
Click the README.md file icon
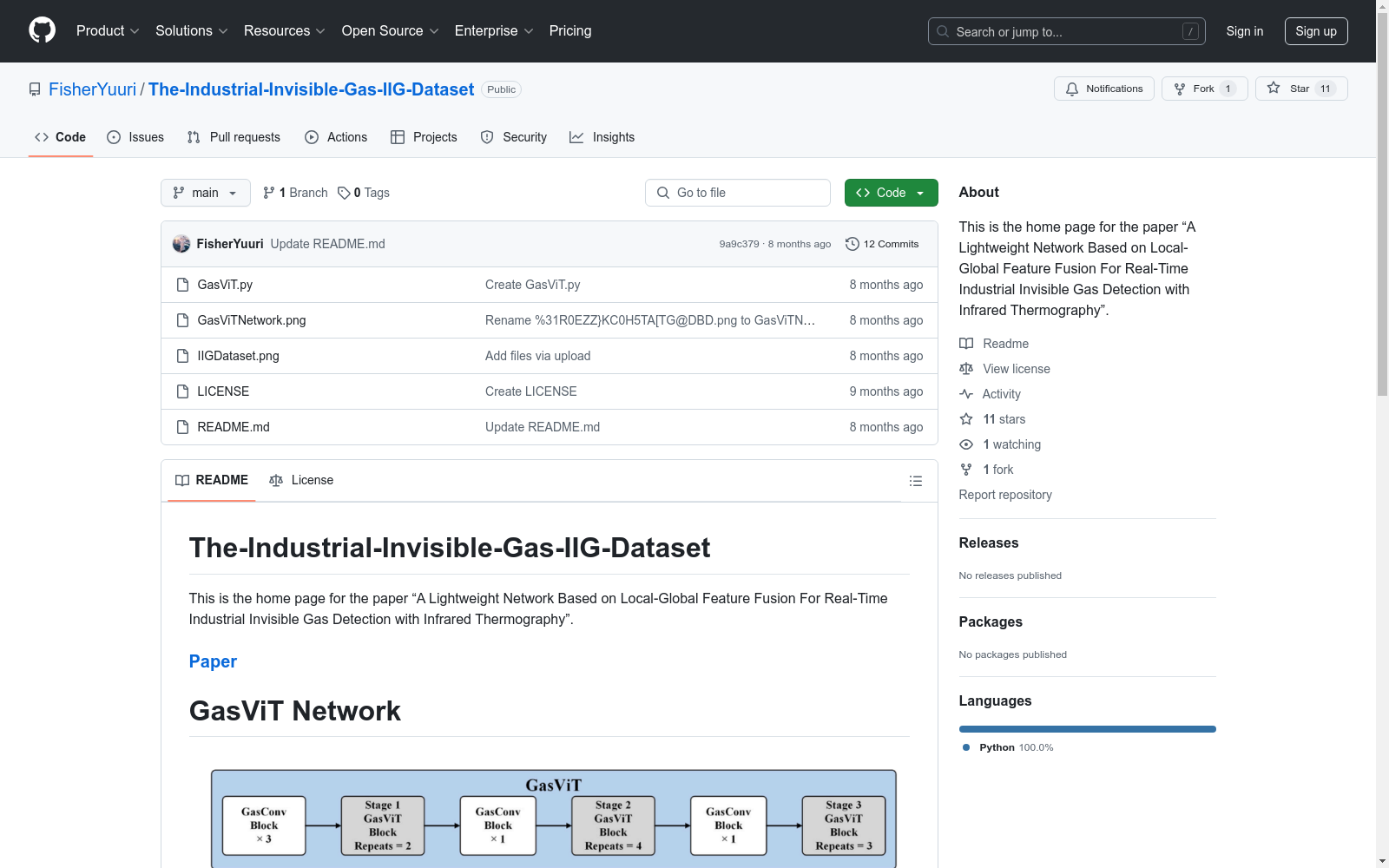pyautogui.click(x=182, y=427)
